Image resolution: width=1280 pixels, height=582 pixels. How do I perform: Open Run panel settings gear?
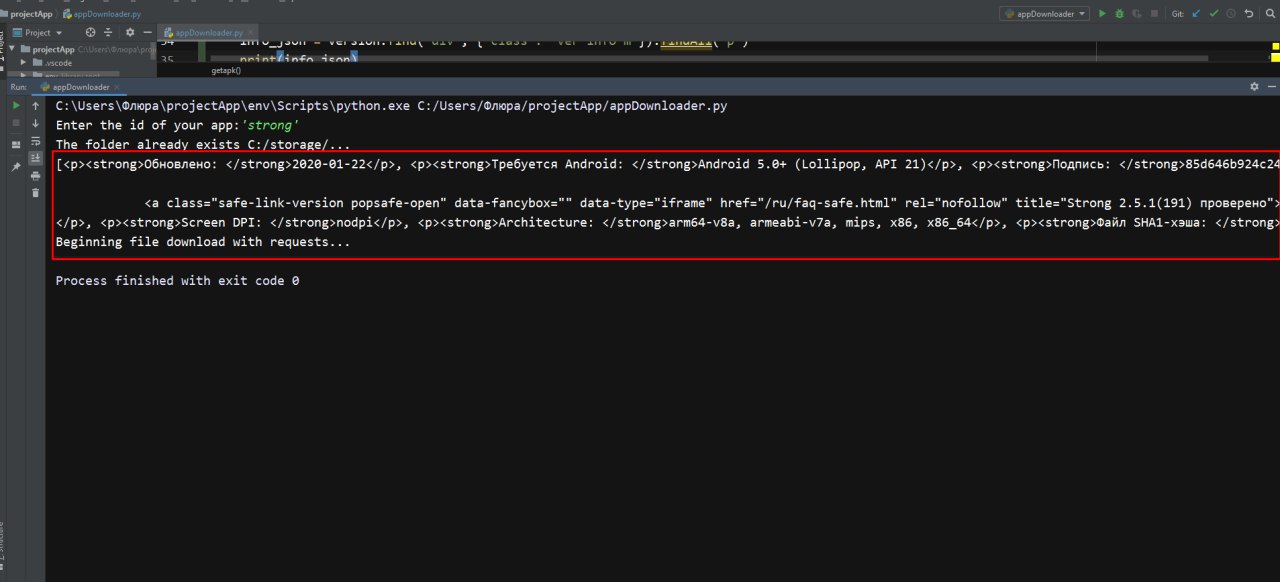point(1255,87)
